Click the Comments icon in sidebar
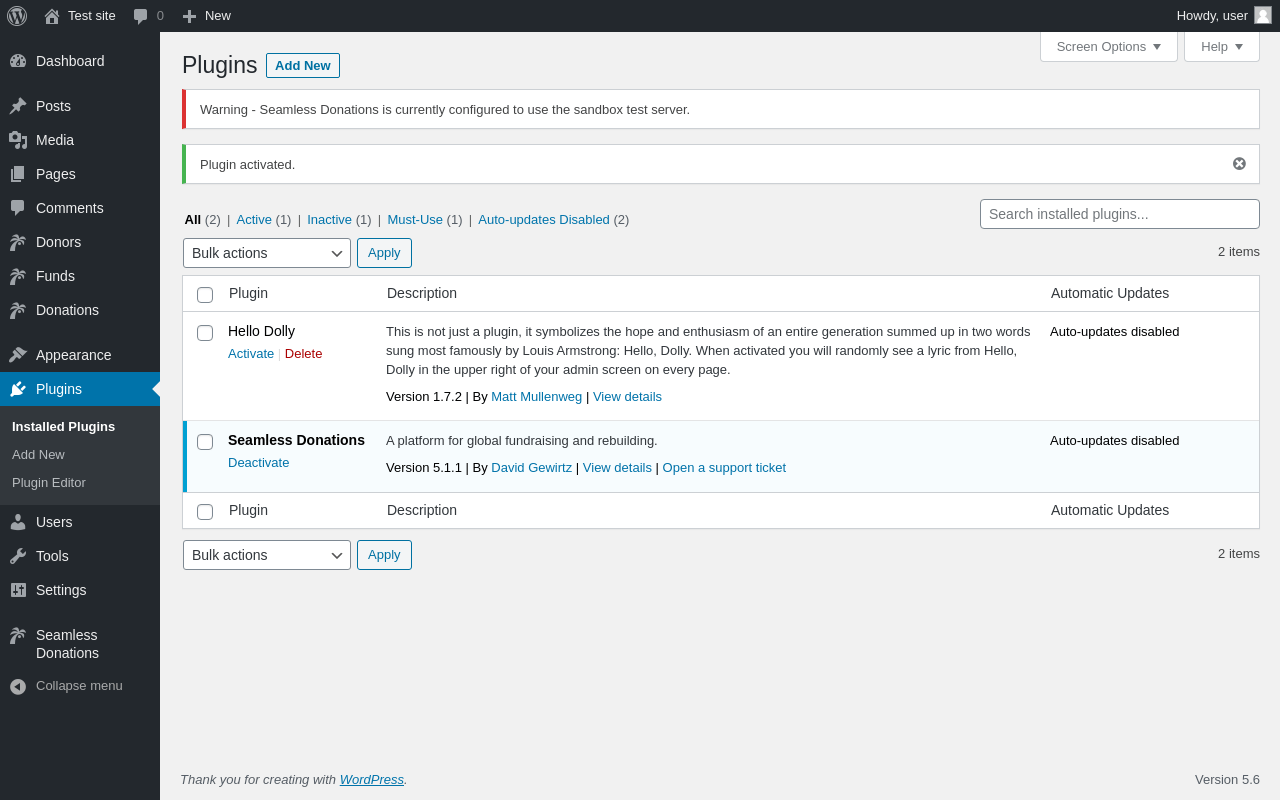1280x800 pixels. 18,208
